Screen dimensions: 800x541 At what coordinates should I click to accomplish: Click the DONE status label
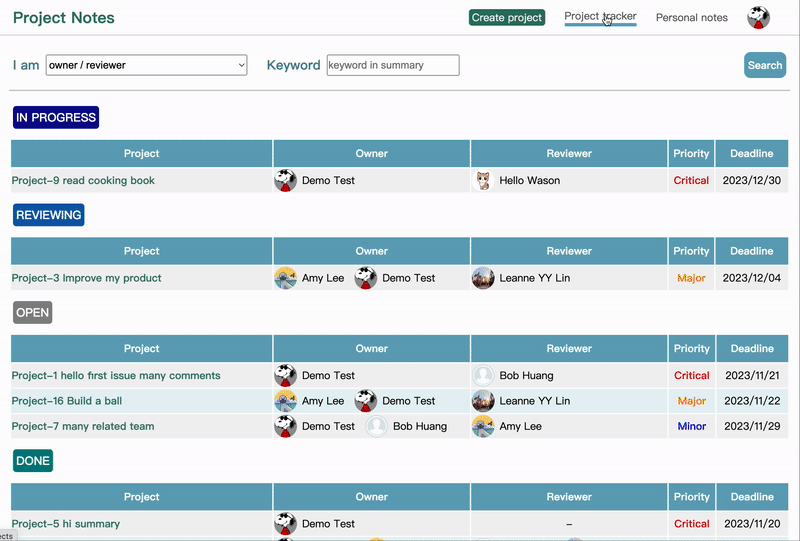(x=32, y=461)
